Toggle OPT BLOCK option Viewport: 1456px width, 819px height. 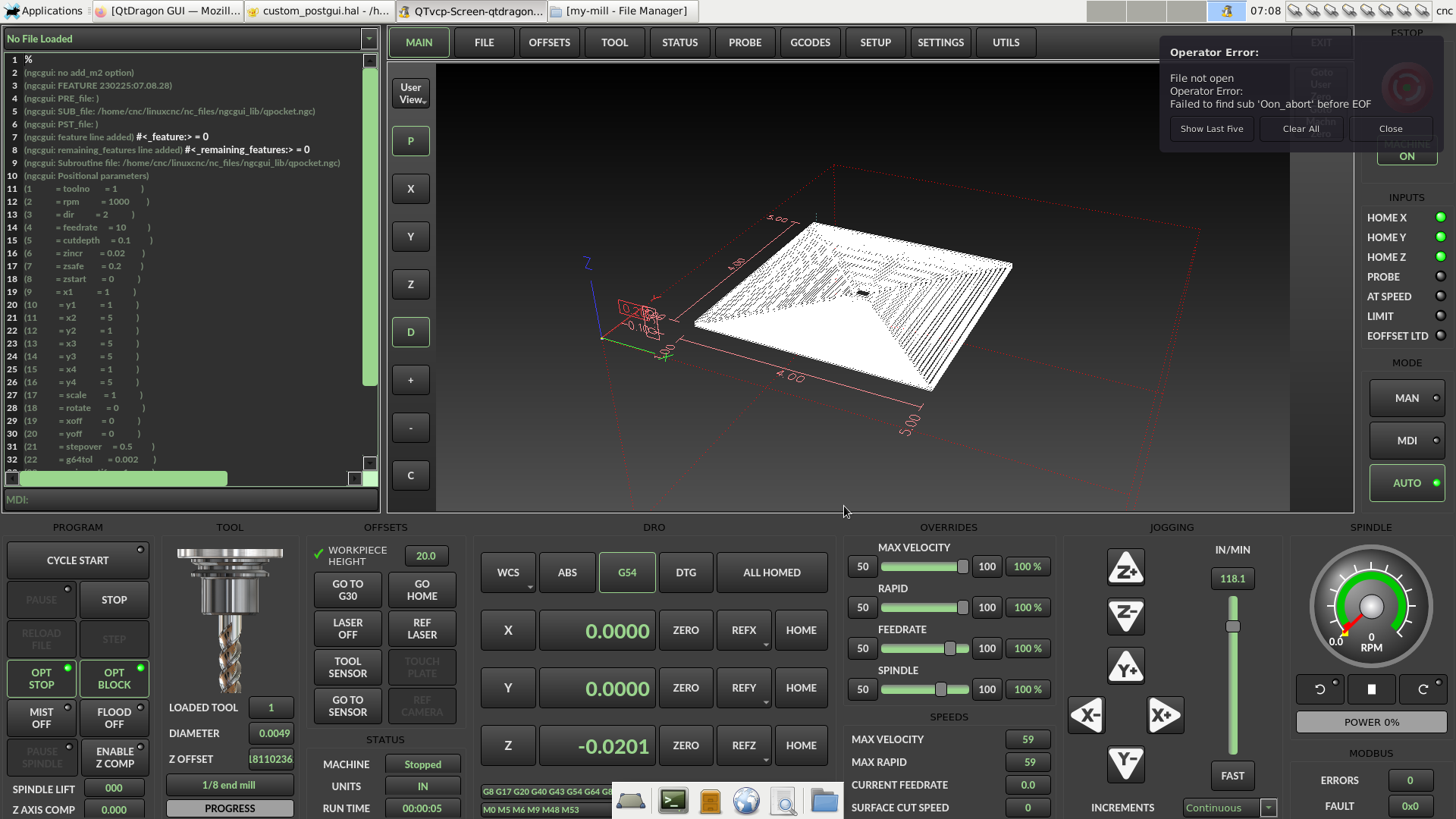115,679
